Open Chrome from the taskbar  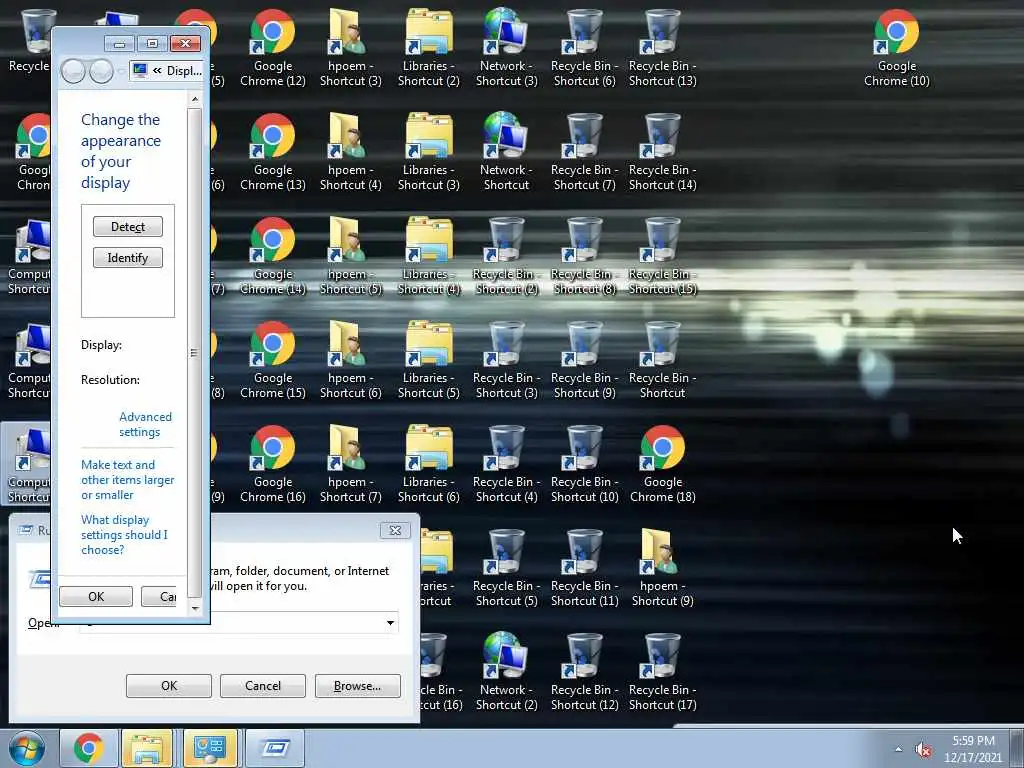[88, 748]
